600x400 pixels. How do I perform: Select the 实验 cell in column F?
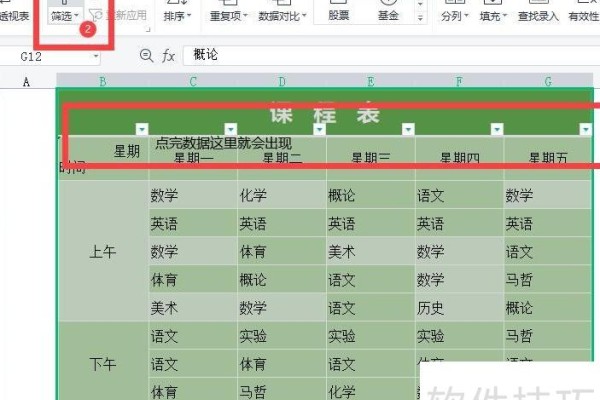tap(459, 336)
